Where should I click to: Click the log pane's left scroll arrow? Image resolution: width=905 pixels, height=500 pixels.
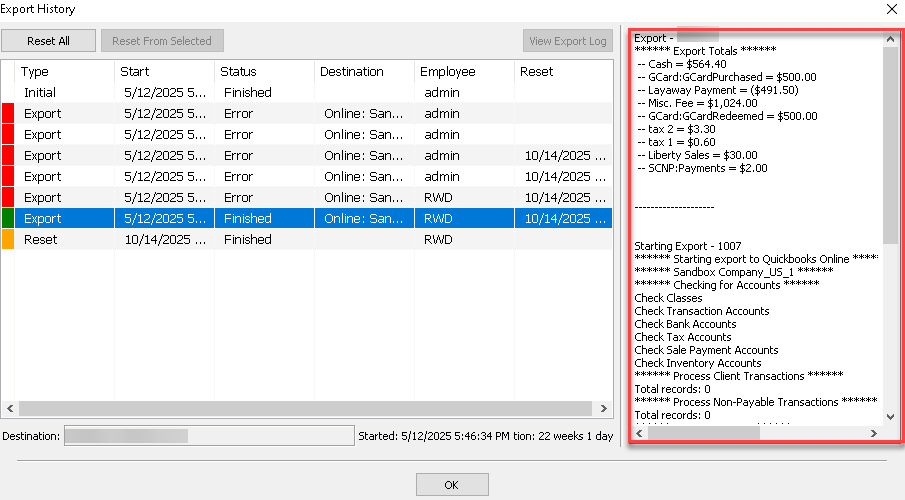click(x=640, y=433)
